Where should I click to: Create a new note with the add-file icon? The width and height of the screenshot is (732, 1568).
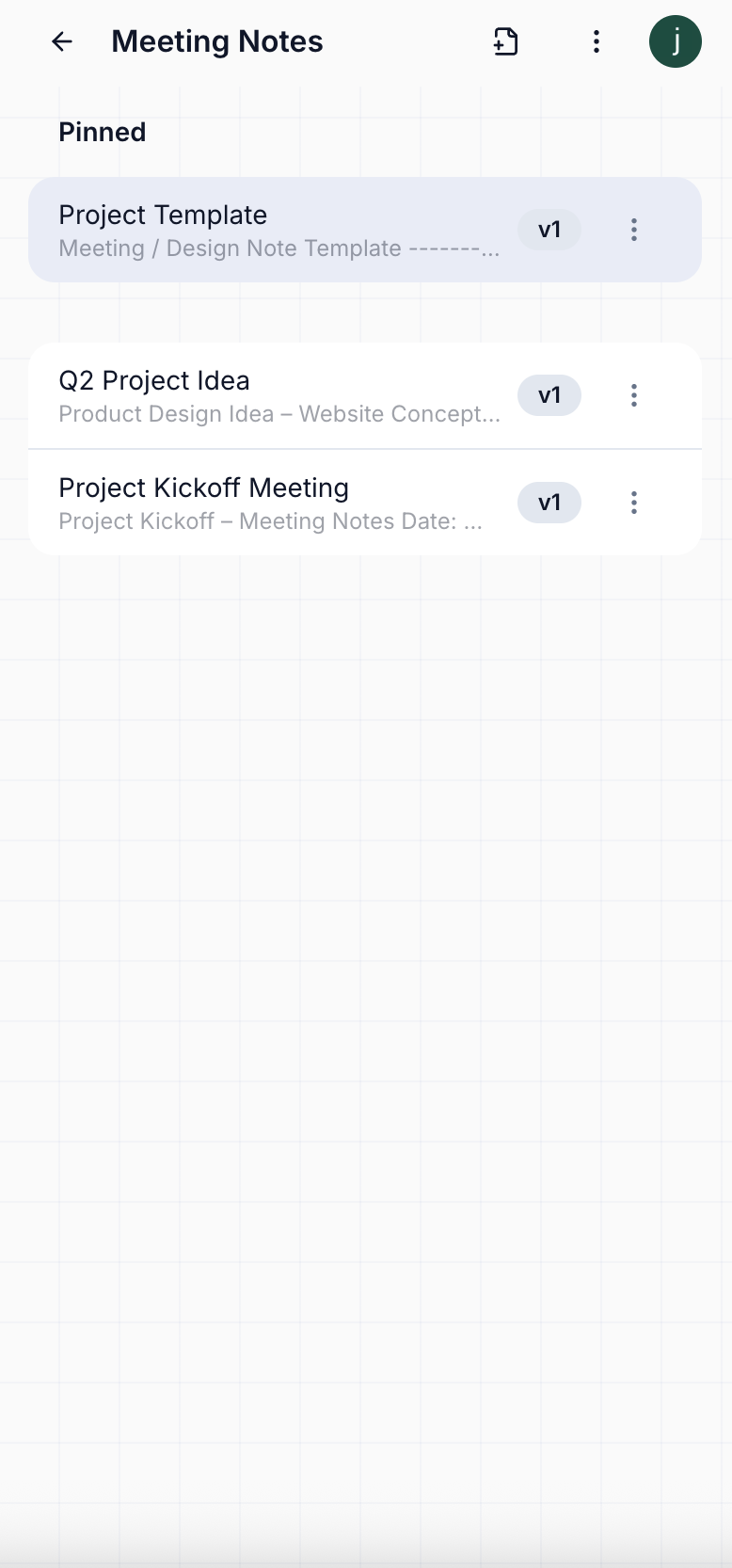coord(506,41)
